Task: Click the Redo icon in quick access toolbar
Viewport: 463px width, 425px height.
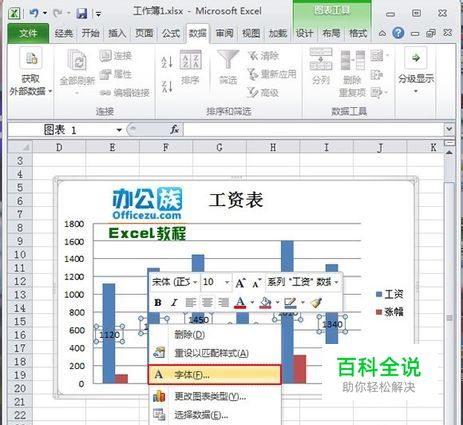Action: (x=58, y=13)
